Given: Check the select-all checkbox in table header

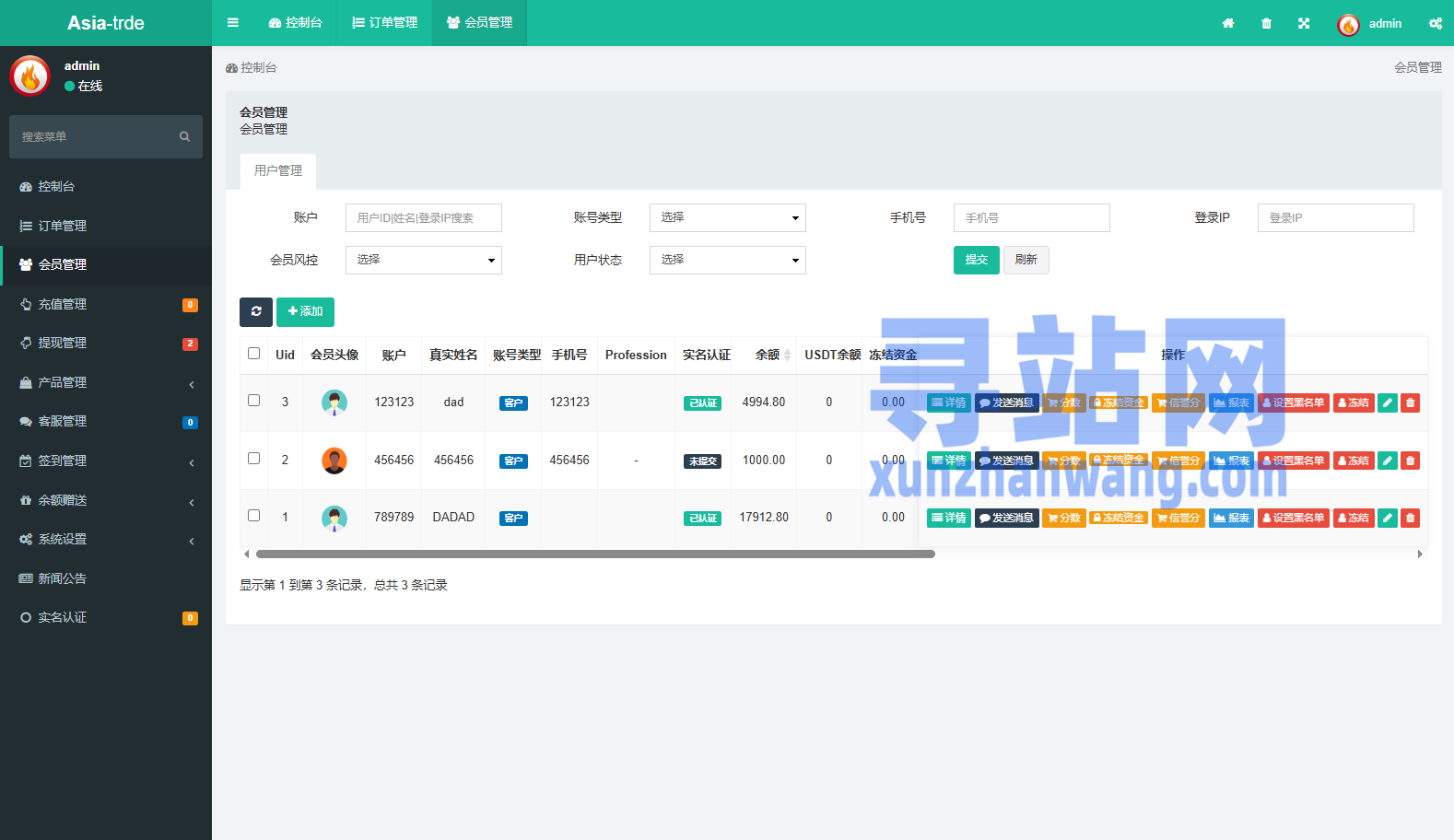Looking at the screenshot, I should pos(253,354).
